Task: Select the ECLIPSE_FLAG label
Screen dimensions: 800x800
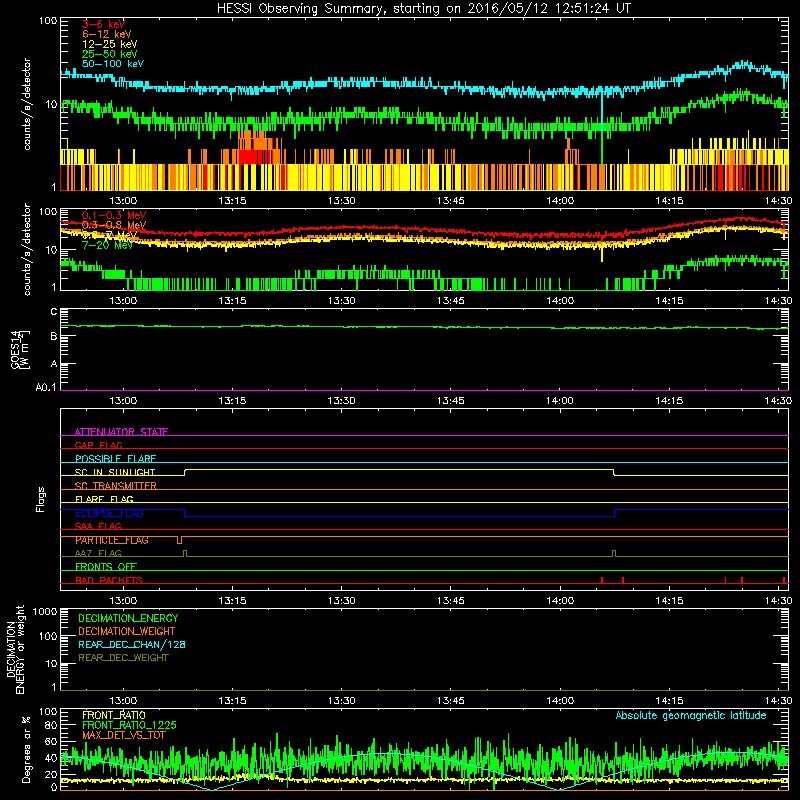Action: pos(109,513)
